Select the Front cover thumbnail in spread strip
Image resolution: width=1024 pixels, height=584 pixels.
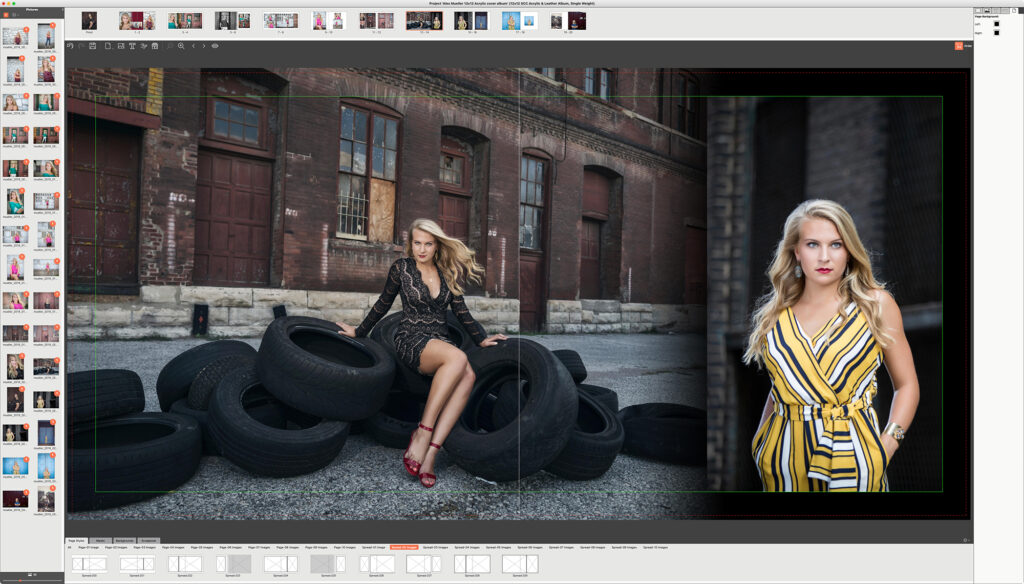tap(89, 21)
